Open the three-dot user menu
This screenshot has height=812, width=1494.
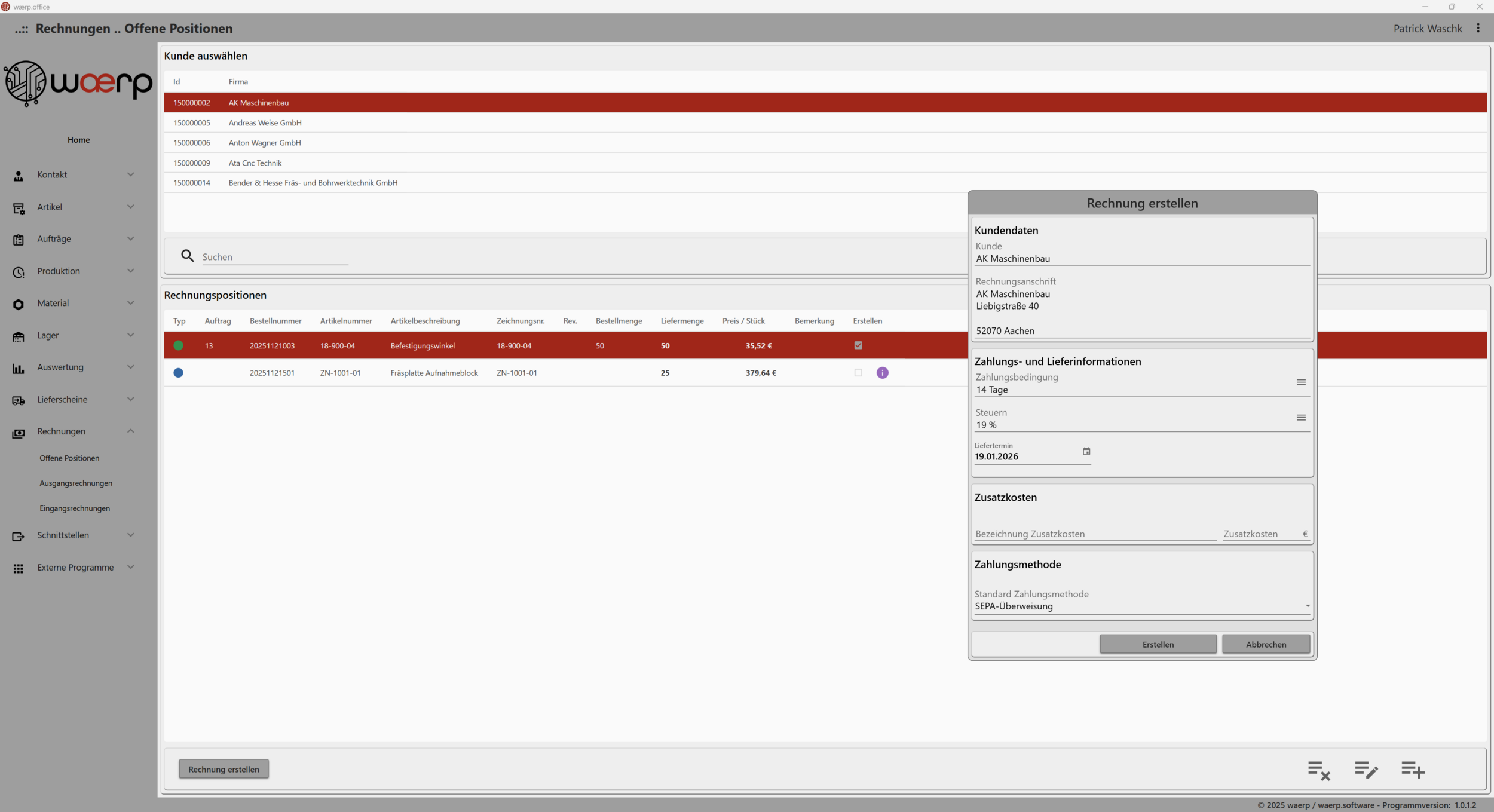click(x=1478, y=28)
